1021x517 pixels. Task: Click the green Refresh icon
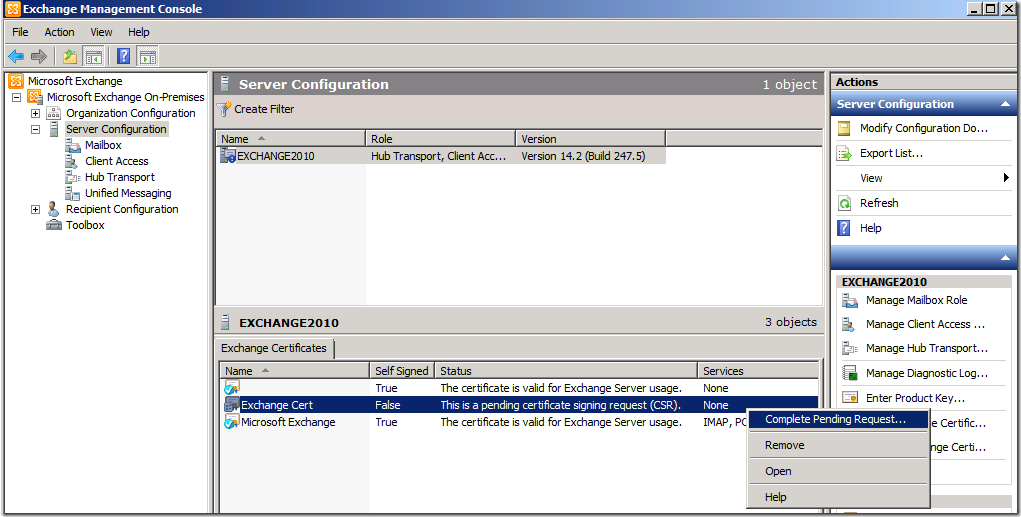click(845, 203)
